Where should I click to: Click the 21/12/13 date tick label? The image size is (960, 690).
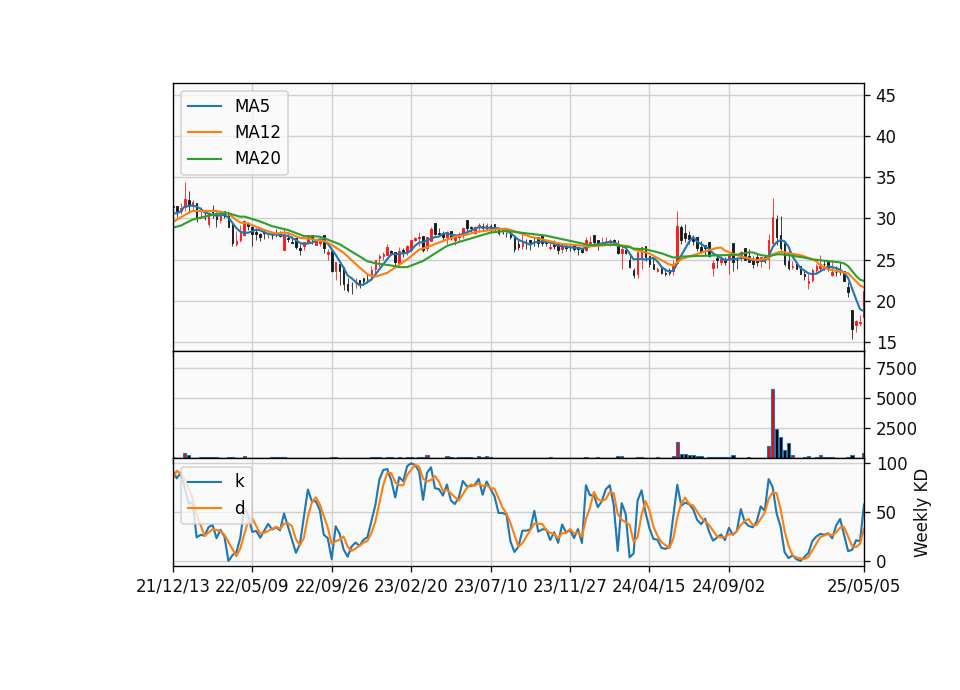click(x=173, y=586)
